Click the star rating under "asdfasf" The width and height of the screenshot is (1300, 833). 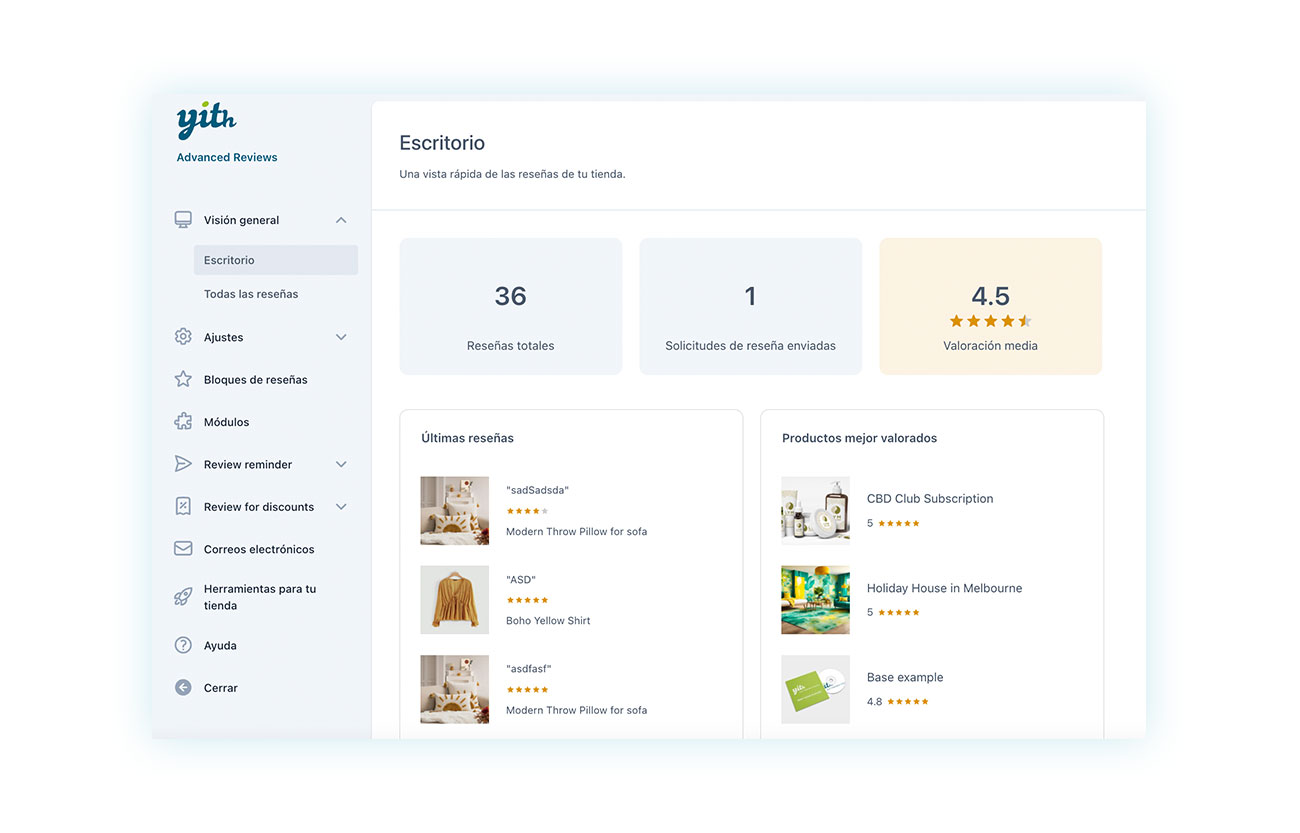(x=527, y=690)
